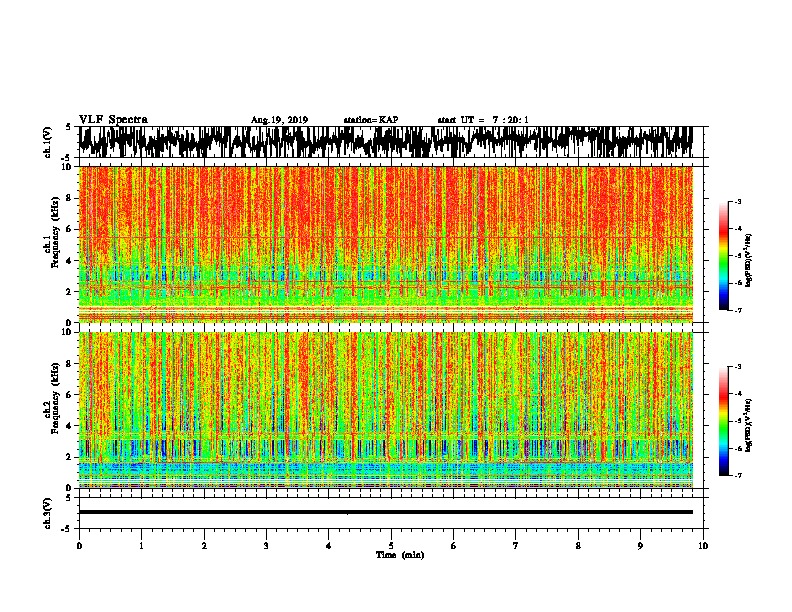Click the "start UT = 7:20:1" text
Image resolution: width=792 pixels, height=612 pixels.
[x=483, y=120]
